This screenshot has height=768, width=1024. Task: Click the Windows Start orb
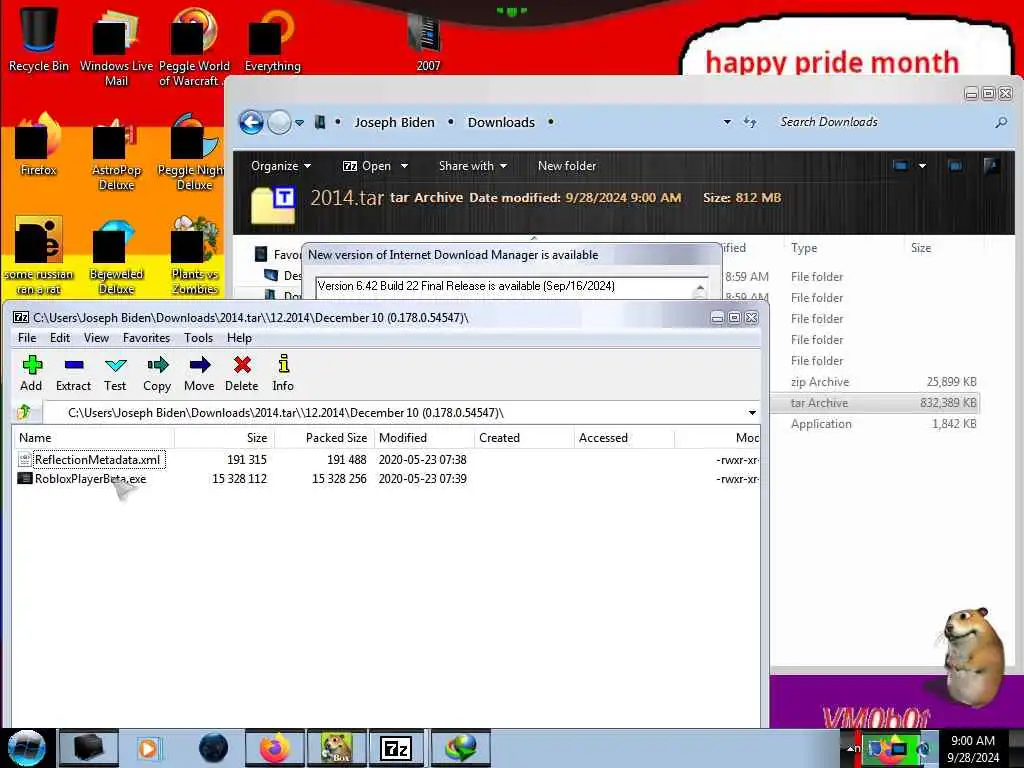[x=27, y=748]
